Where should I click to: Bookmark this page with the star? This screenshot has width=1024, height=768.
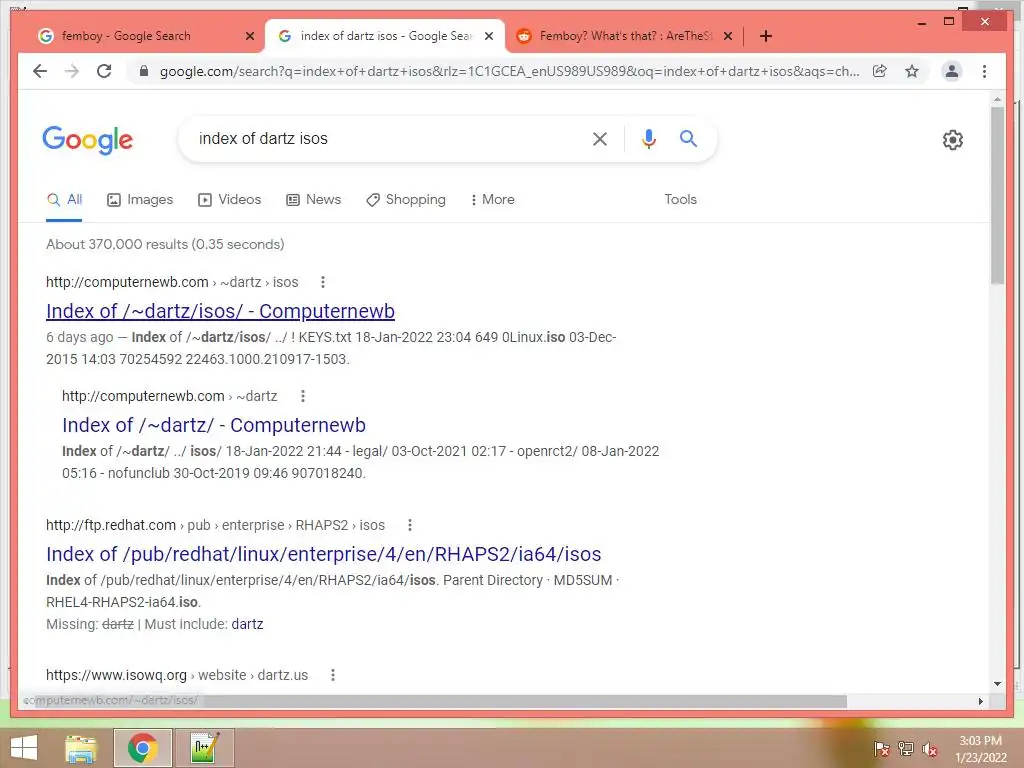pyautogui.click(x=912, y=71)
